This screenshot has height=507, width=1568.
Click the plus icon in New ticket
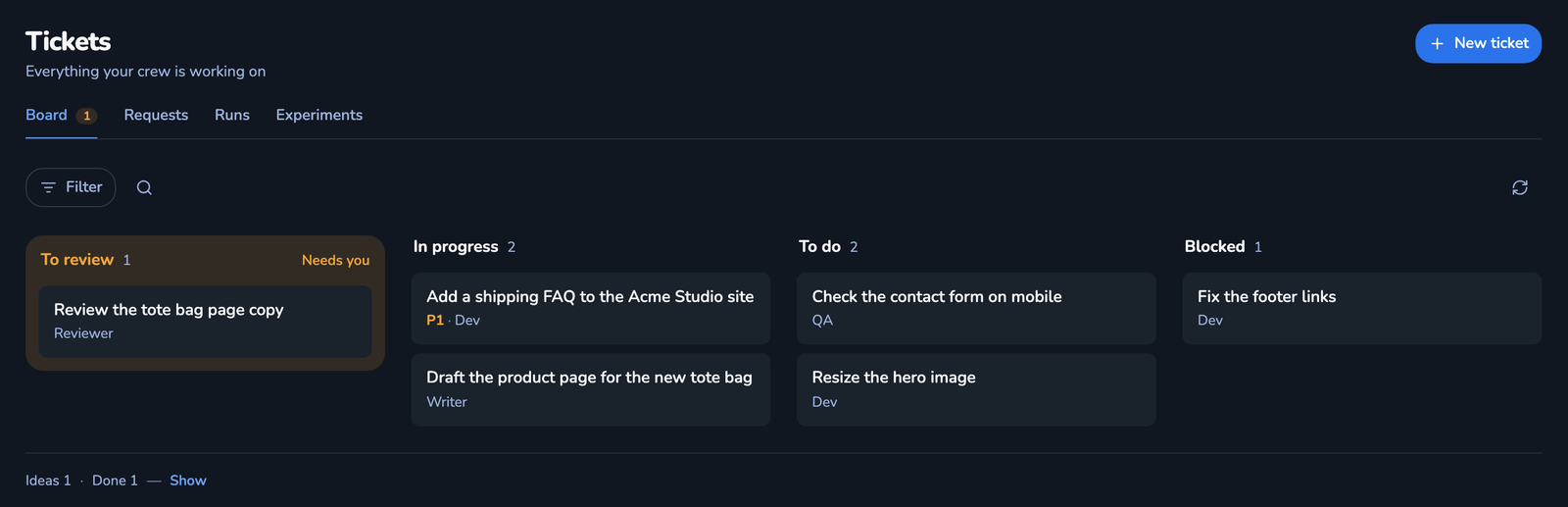point(1437,43)
